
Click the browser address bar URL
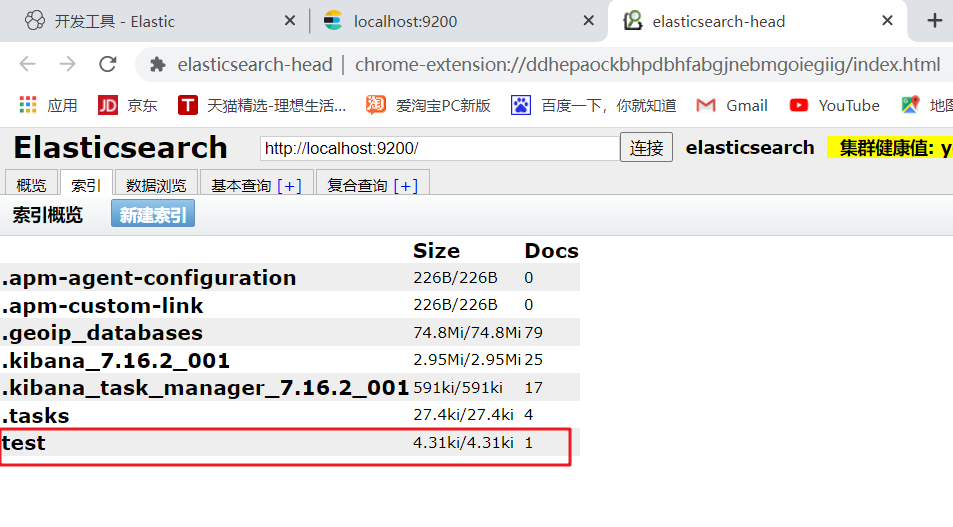point(647,64)
